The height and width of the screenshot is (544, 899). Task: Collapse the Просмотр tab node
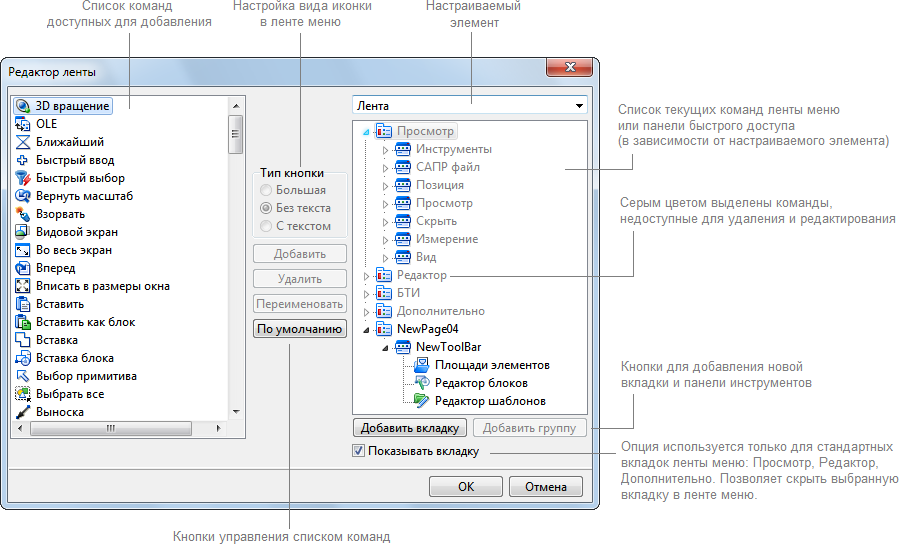click(366, 132)
